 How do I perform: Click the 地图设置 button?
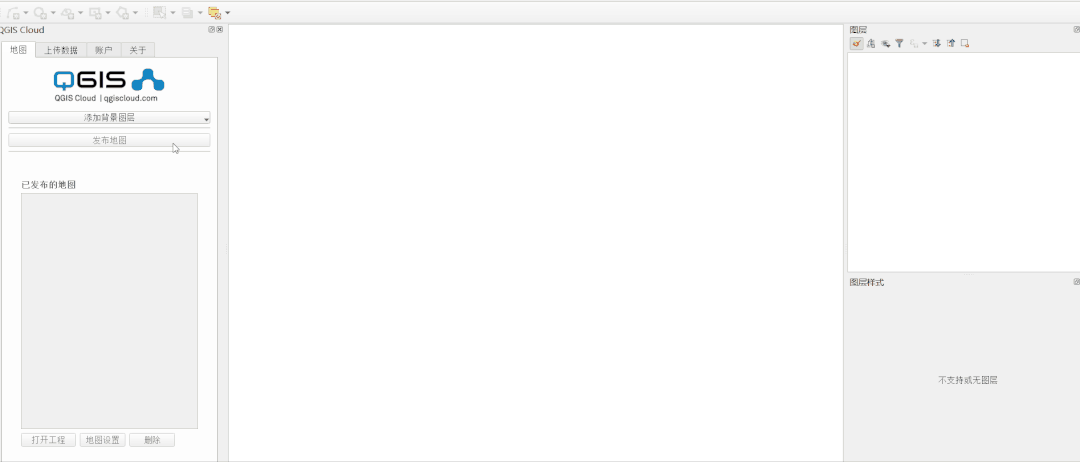[x=103, y=440]
